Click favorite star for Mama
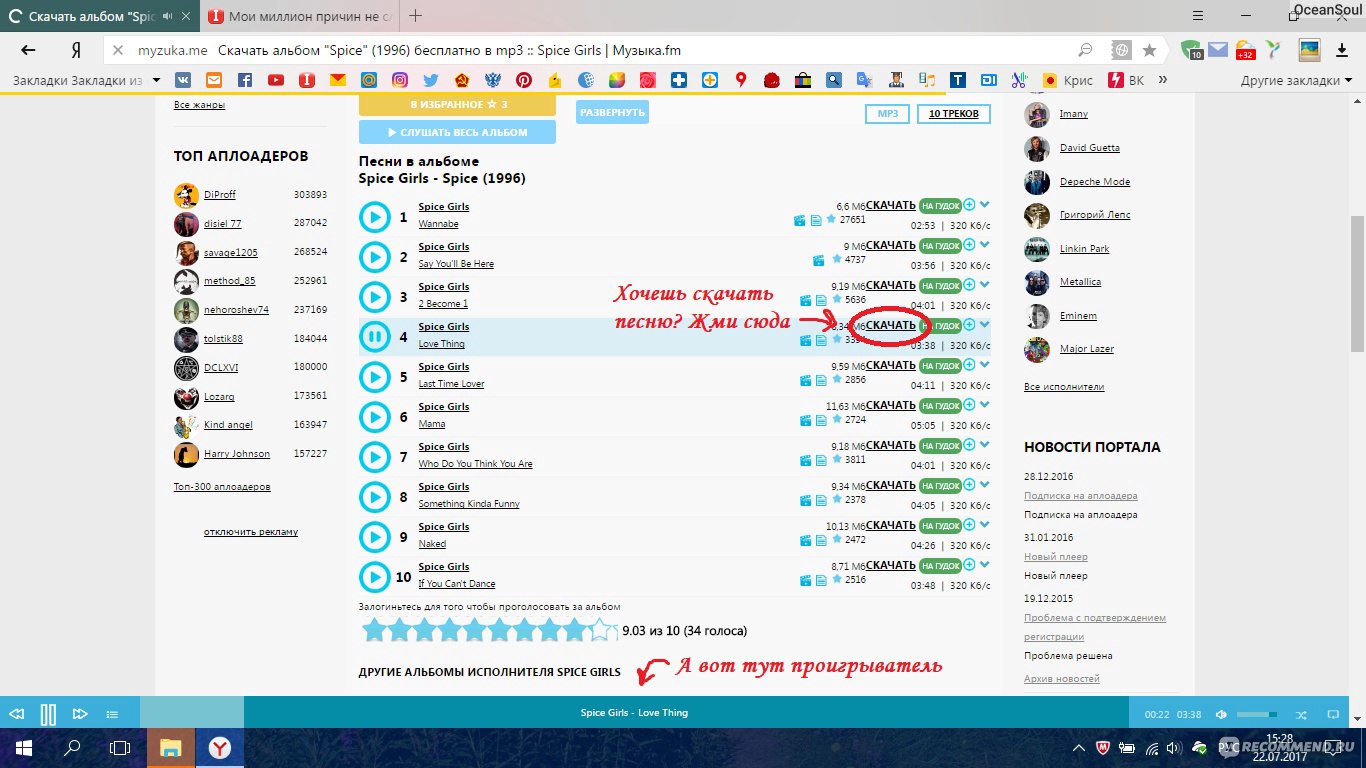Screen dimensions: 1366x768 pos(836,419)
